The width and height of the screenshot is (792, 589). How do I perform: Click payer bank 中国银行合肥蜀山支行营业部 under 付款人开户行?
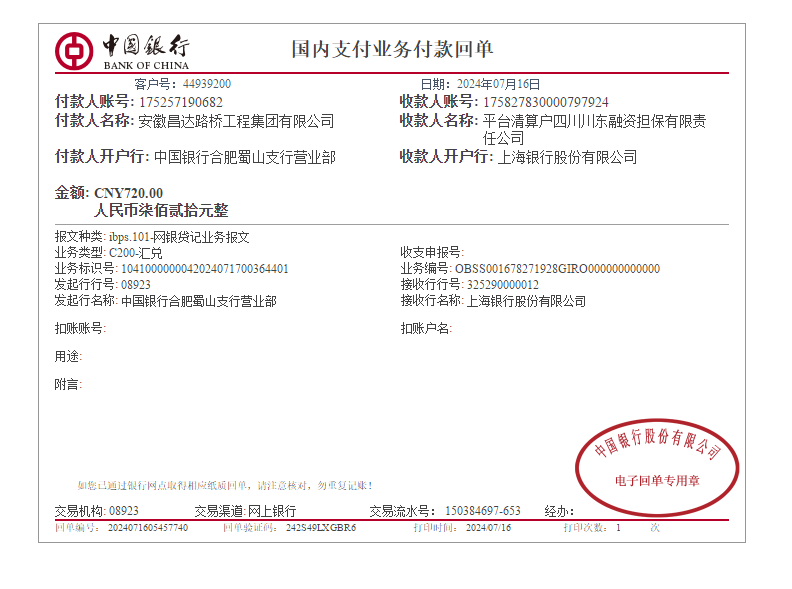pos(245,157)
